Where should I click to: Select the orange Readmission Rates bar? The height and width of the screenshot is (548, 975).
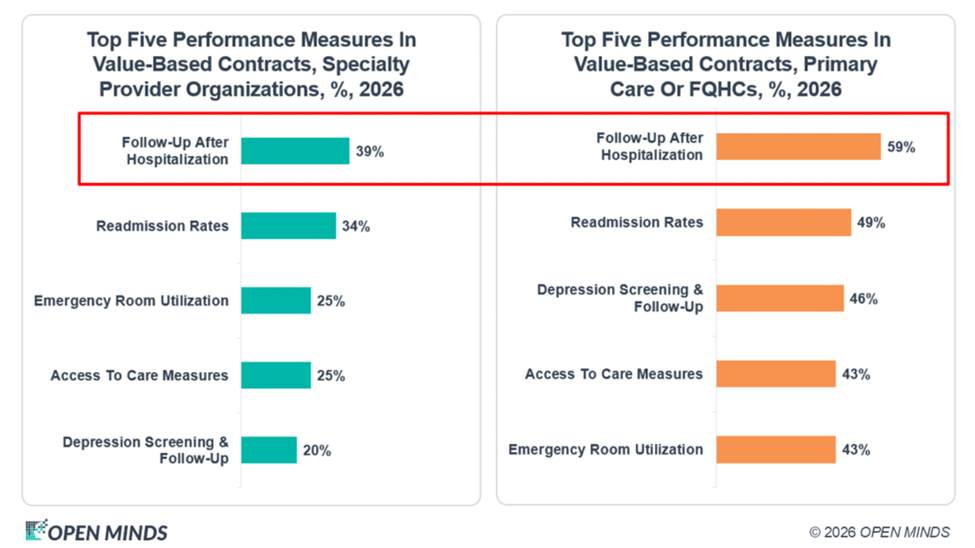tap(783, 223)
